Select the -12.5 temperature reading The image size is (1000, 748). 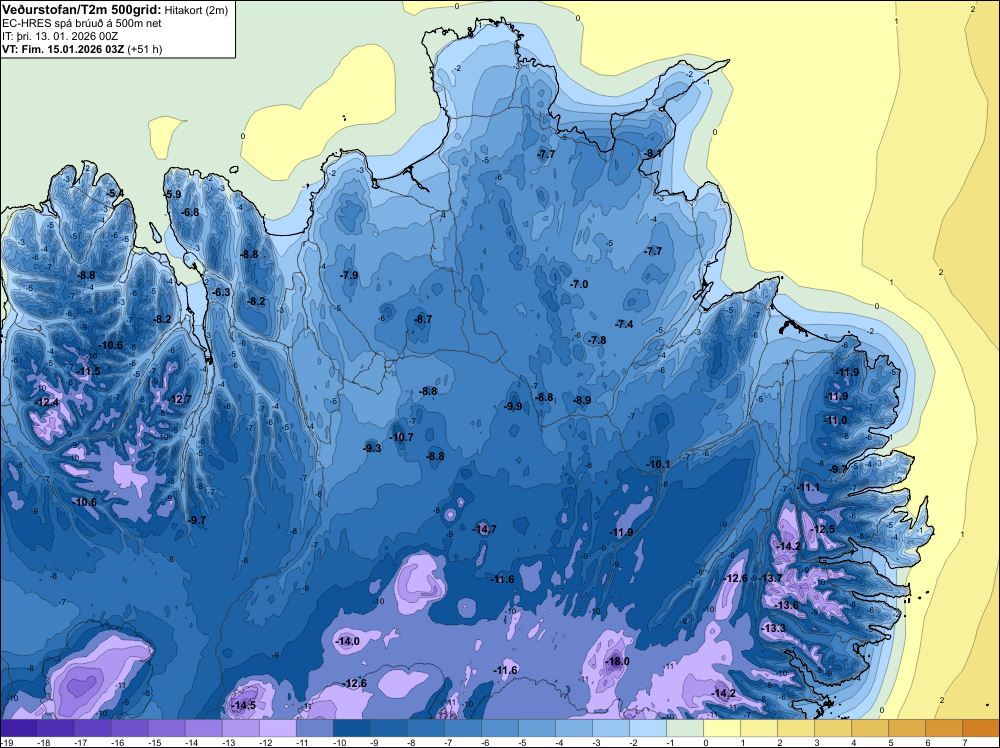pyautogui.click(x=822, y=529)
